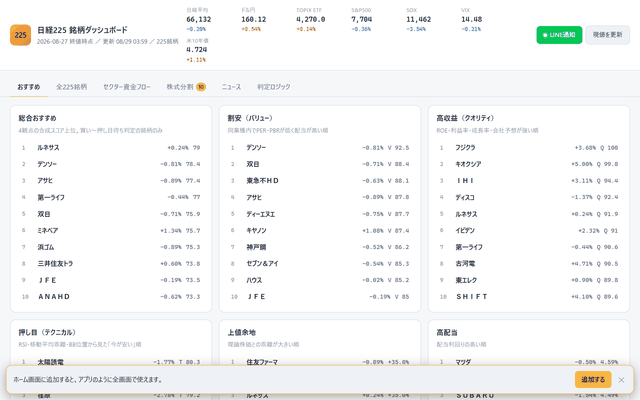Screen dimensions: 640x400
Task: Select the 神戸鋼 row
Action: pyautogui.click(x=320, y=247)
